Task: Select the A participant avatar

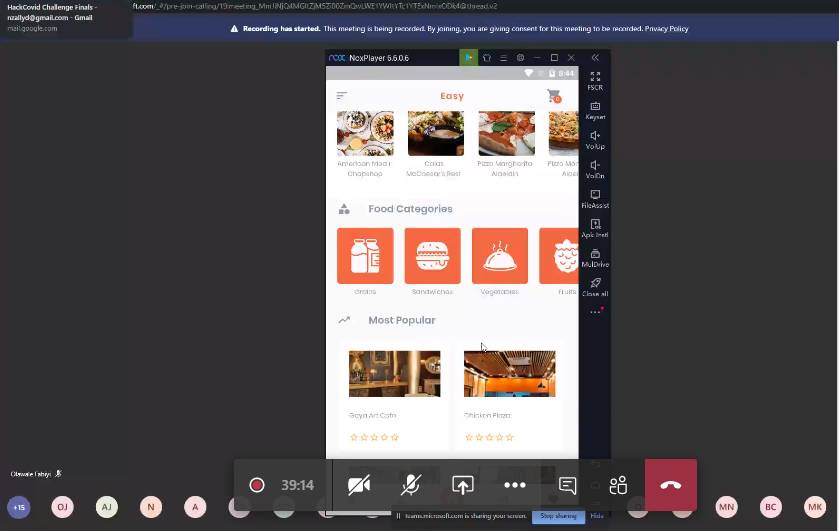Action: 195,507
